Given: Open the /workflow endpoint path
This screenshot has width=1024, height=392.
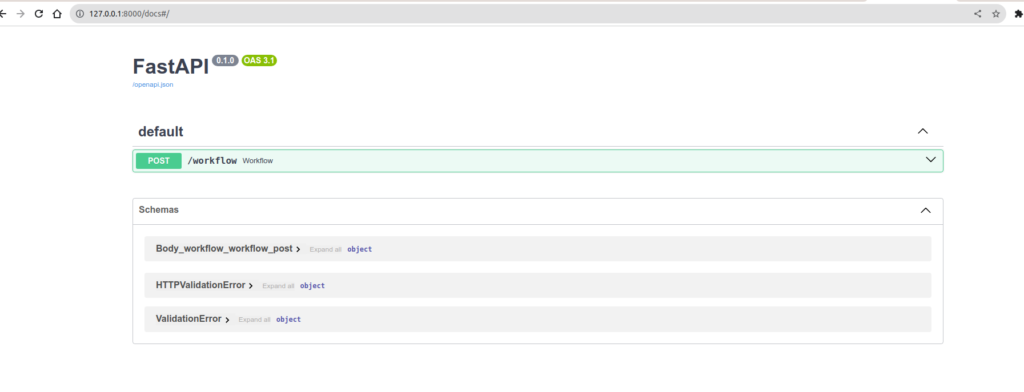Looking at the screenshot, I should (x=212, y=161).
